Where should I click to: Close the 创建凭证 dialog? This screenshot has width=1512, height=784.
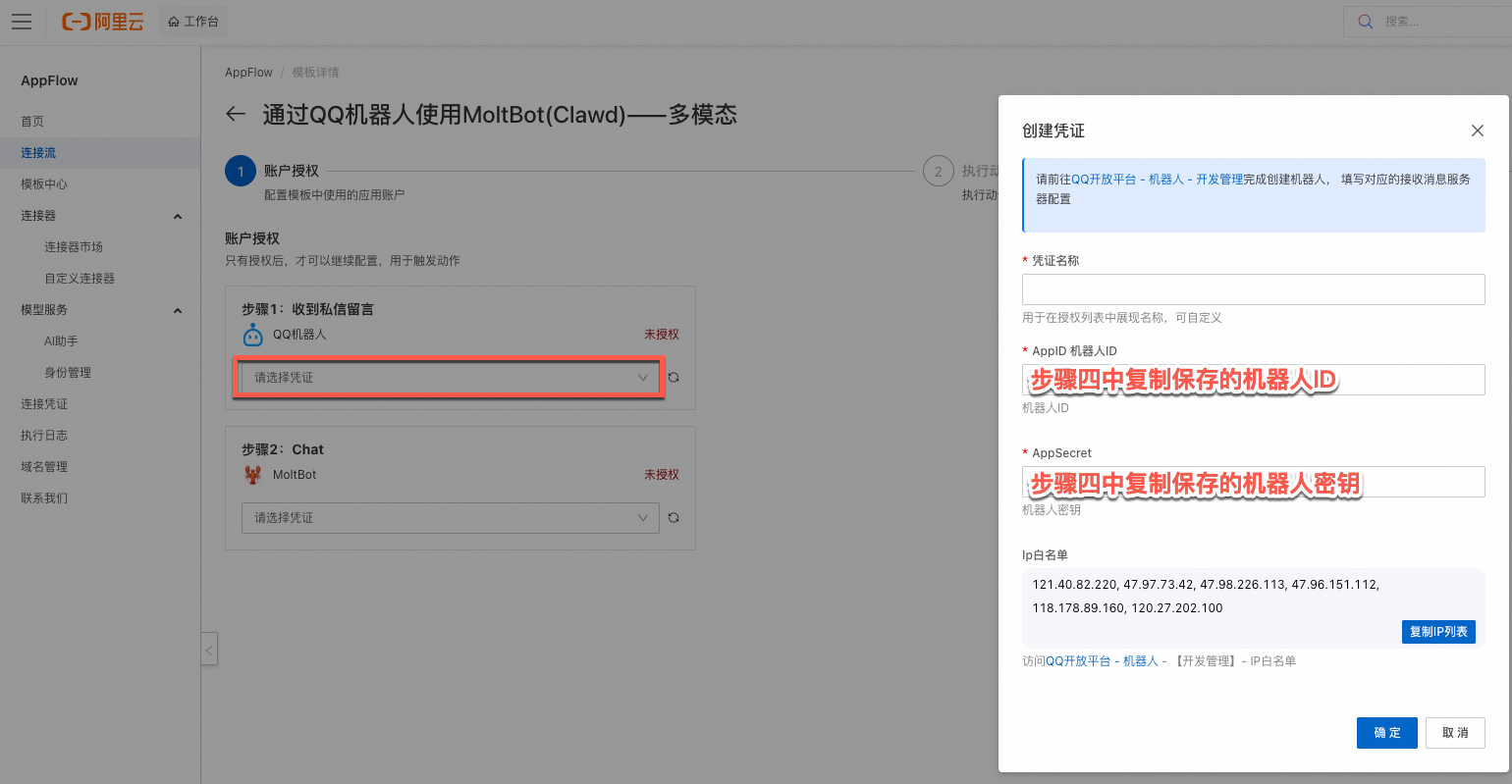(x=1478, y=131)
